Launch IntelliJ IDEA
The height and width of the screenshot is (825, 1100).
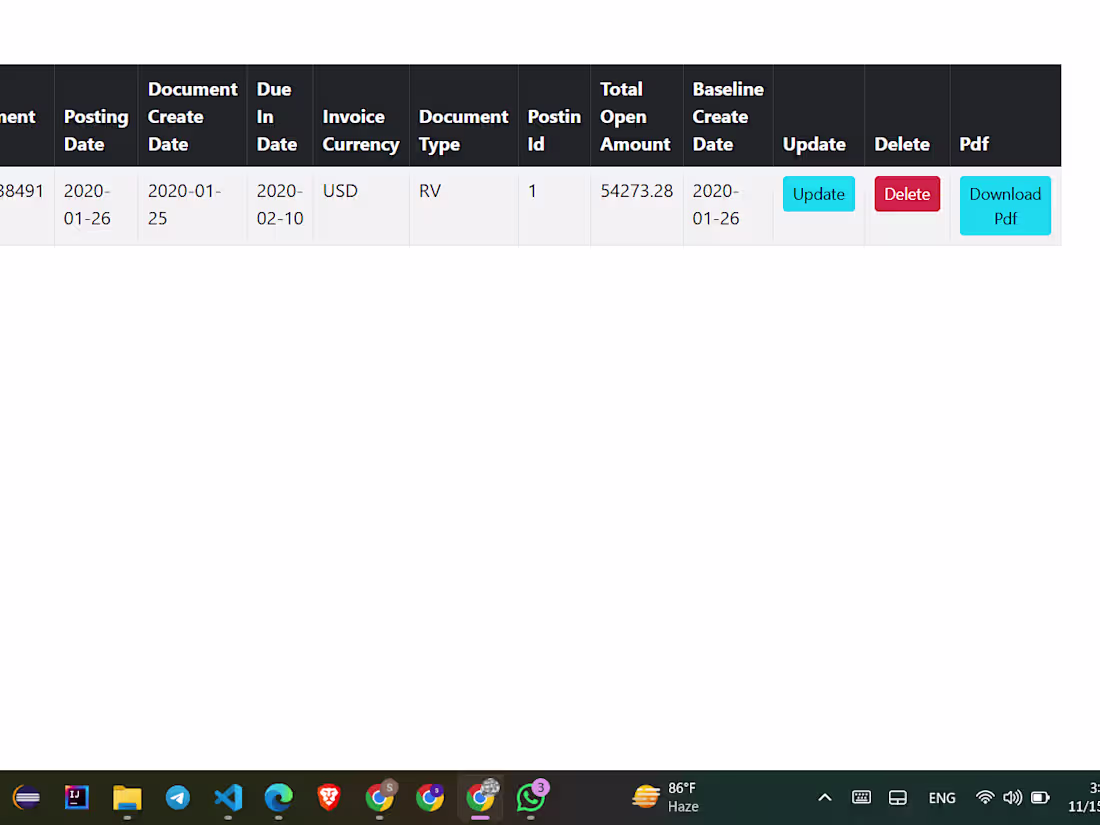point(77,798)
